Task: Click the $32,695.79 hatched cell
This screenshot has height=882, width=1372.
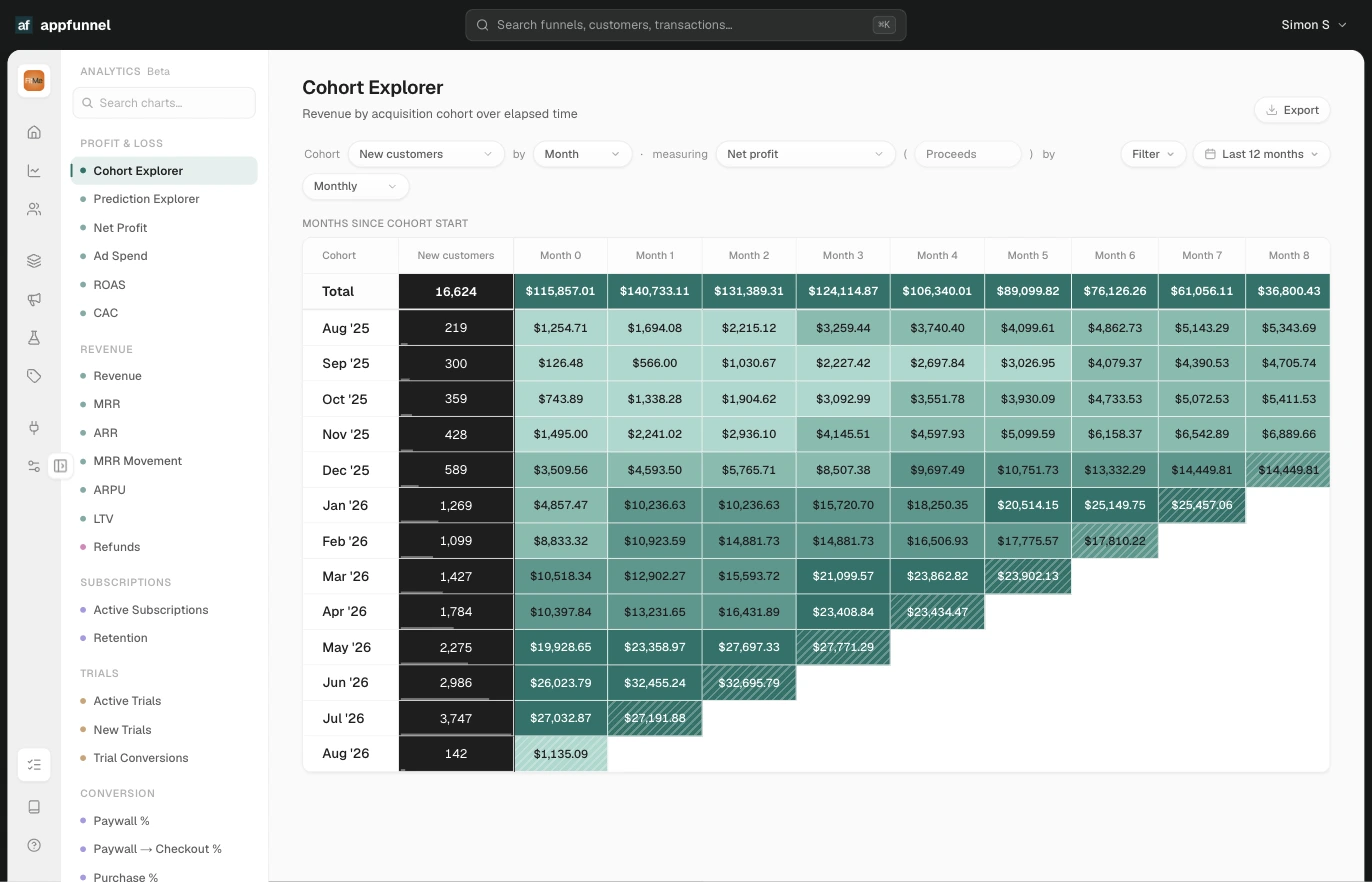Action: tap(749, 683)
